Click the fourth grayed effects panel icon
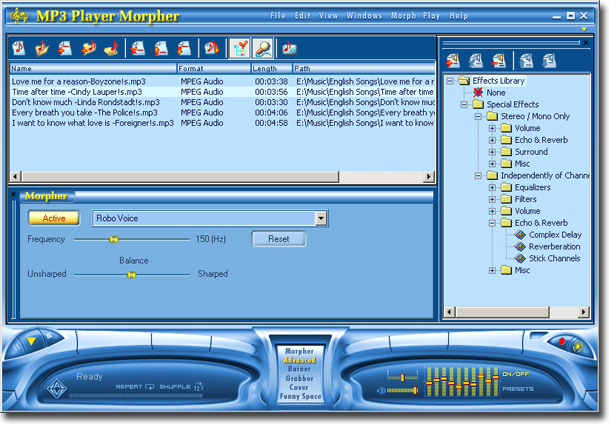Image resolution: width=609 pixels, height=424 pixels. (526, 61)
